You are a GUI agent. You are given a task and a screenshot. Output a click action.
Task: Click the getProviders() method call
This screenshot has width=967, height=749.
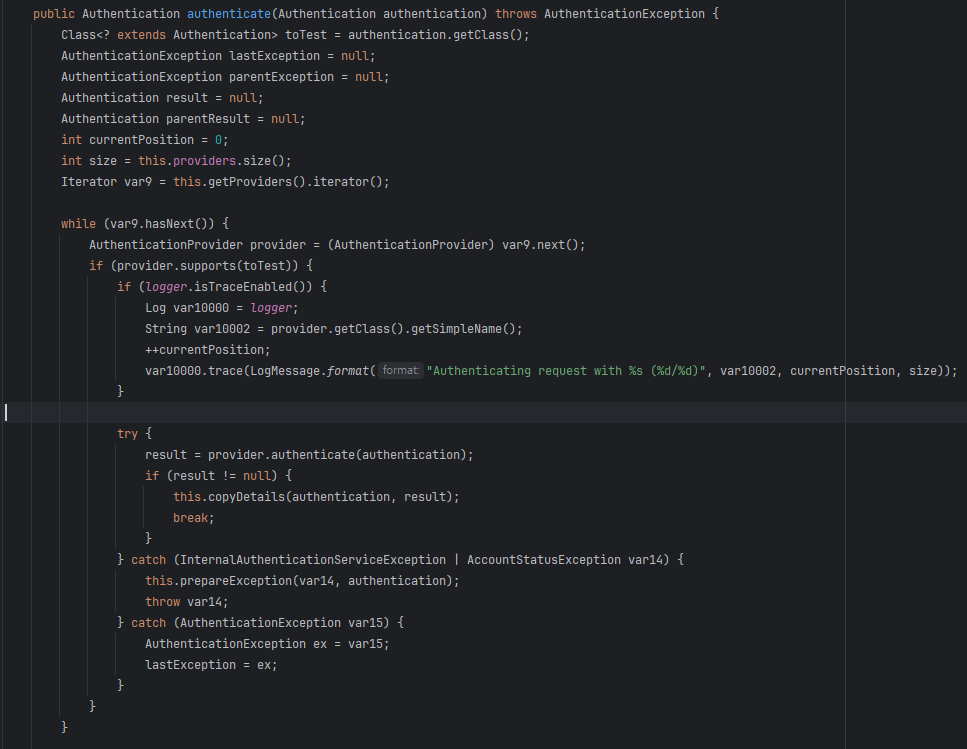[x=257, y=182]
